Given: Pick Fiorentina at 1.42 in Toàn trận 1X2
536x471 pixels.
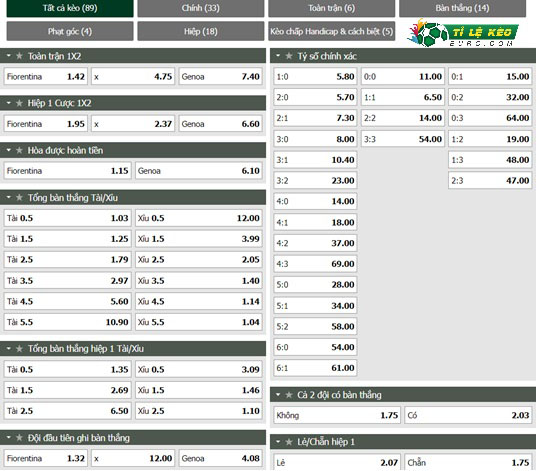Looking at the screenshot, I should coord(45,76).
